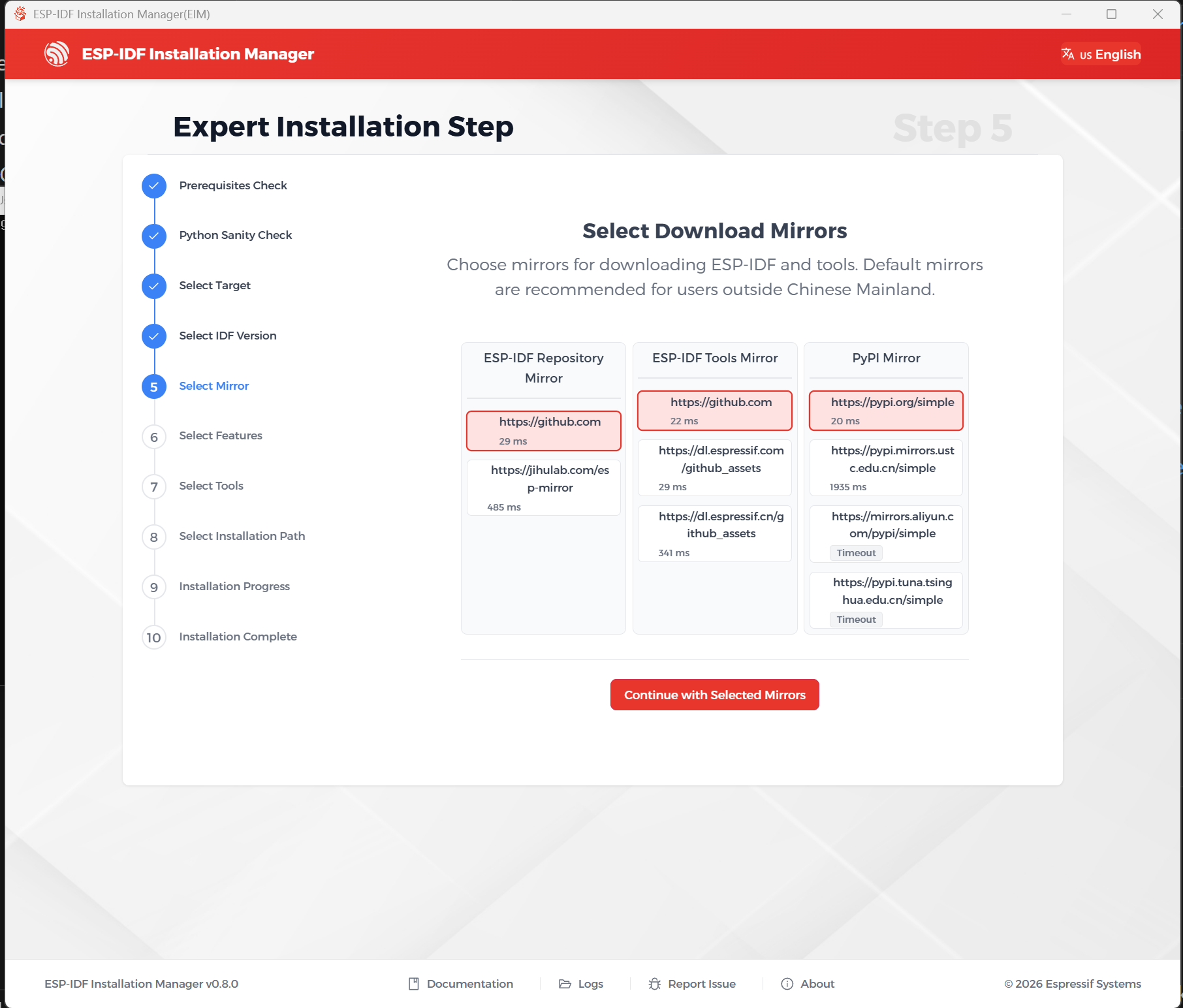
Task: Go to the Select Target step
Action: [215, 285]
